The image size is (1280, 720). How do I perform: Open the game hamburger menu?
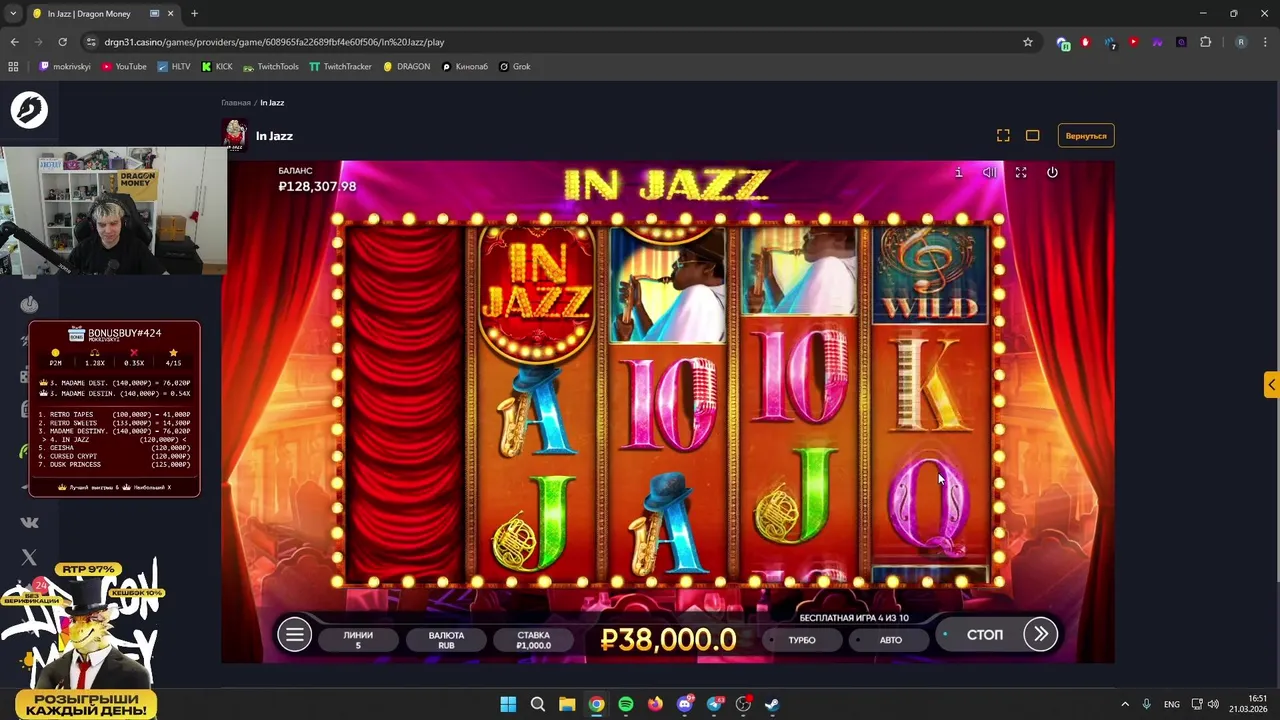294,634
